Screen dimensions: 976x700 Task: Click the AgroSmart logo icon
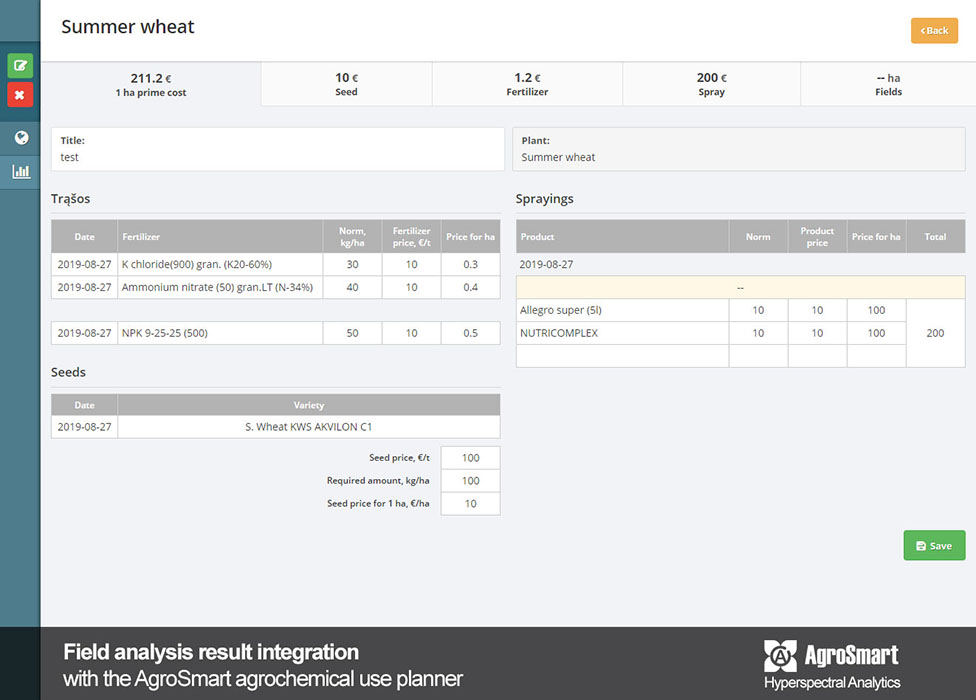(780, 656)
